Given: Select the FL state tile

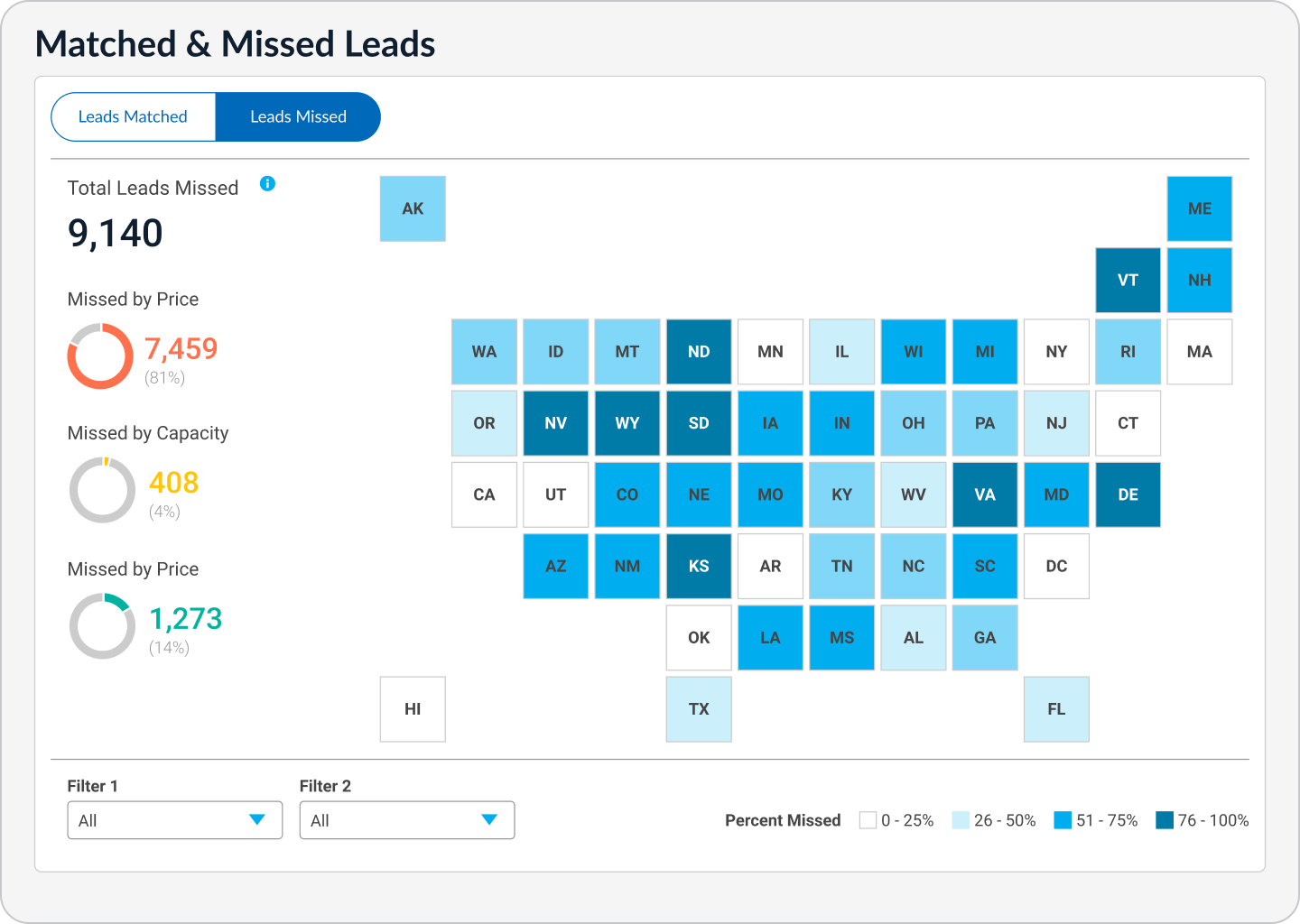Looking at the screenshot, I should point(1056,709).
